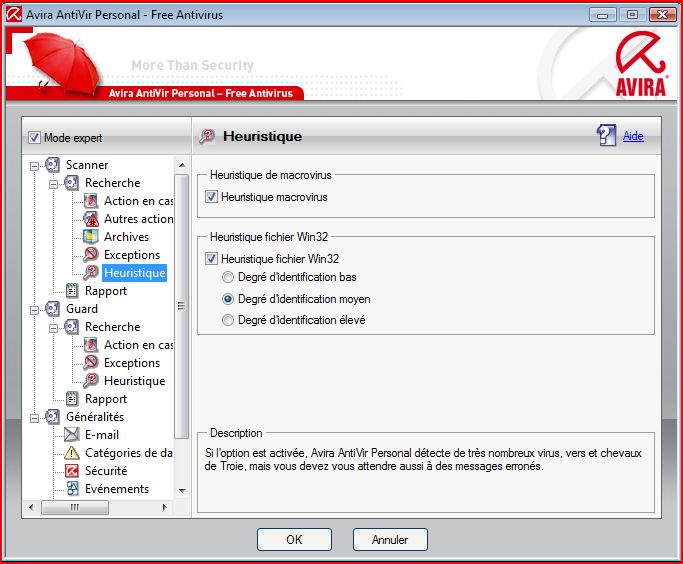Select Degré d'identification élevé
This screenshot has height=564, width=683.
coord(228,320)
